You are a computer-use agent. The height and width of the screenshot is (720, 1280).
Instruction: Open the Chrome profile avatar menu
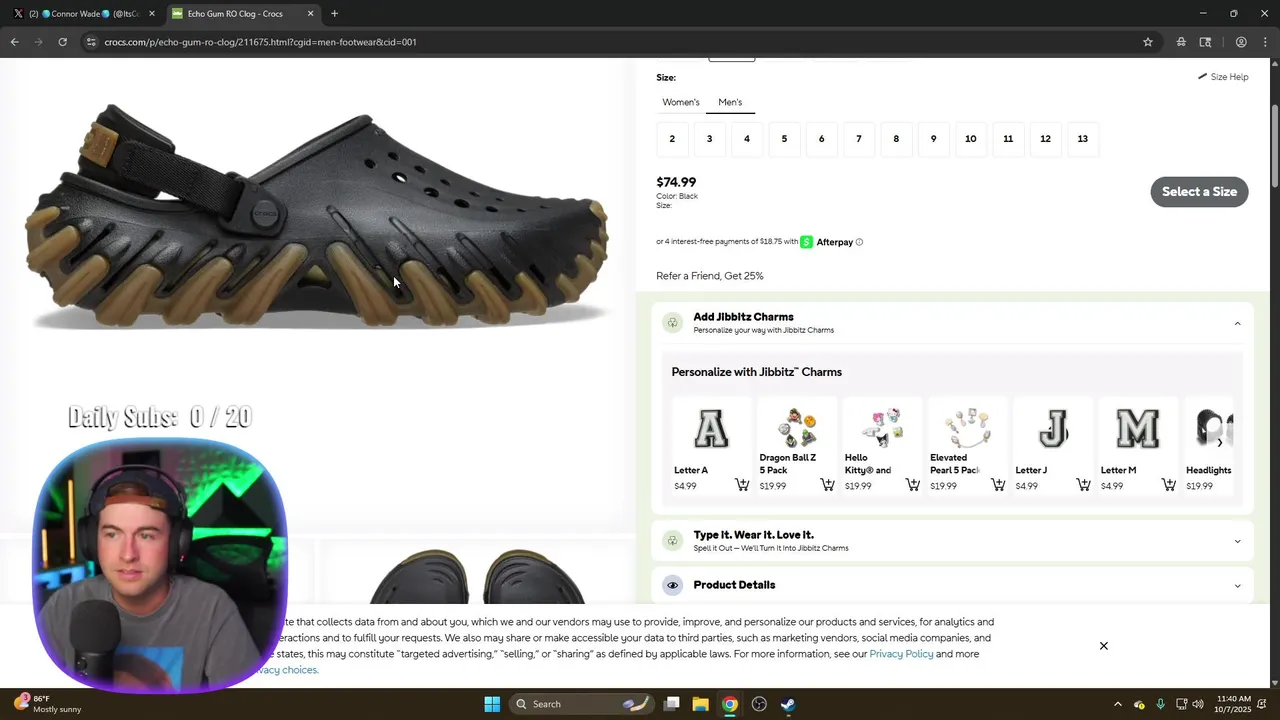1241,42
